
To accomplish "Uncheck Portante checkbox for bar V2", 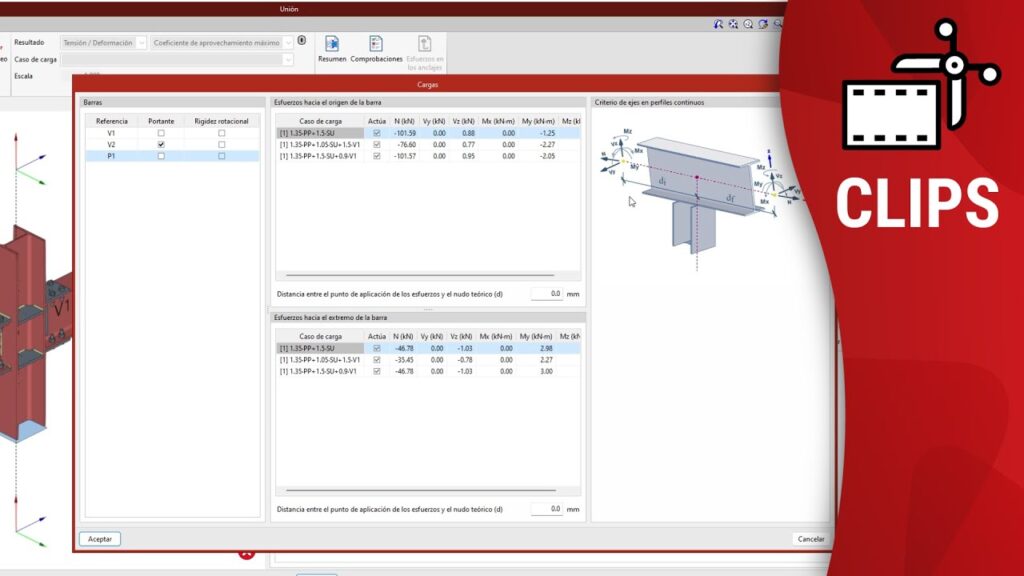I will [x=161, y=144].
